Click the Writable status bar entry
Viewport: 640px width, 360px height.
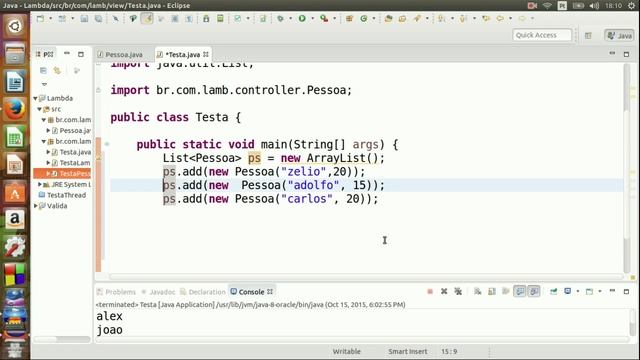(347, 351)
